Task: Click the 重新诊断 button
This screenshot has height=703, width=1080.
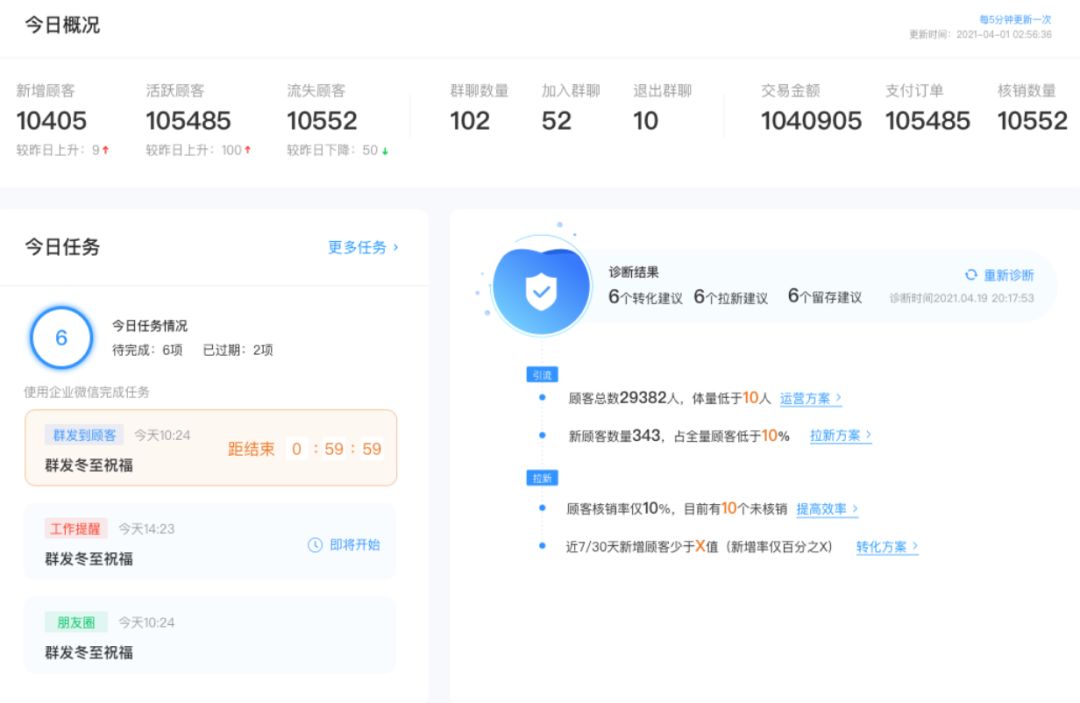Action: pyautogui.click(x=1008, y=275)
